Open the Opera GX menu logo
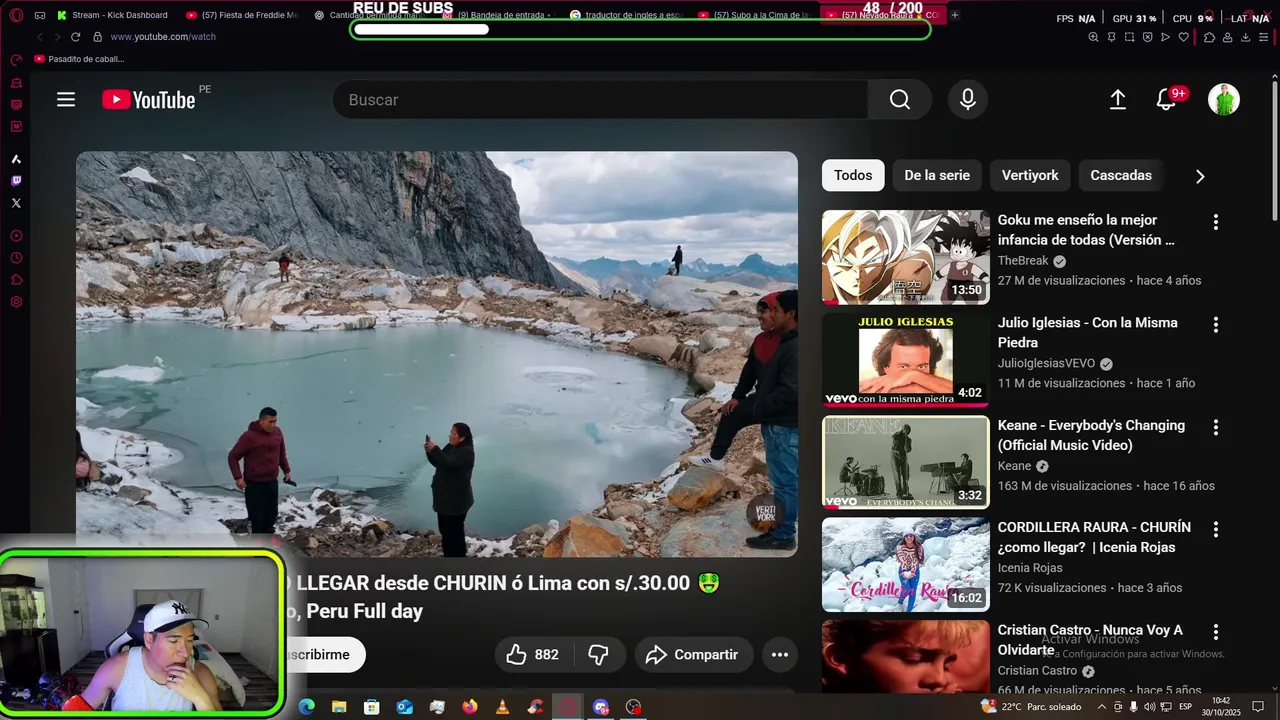Image resolution: width=1280 pixels, height=720 pixels. click(16, 15)
